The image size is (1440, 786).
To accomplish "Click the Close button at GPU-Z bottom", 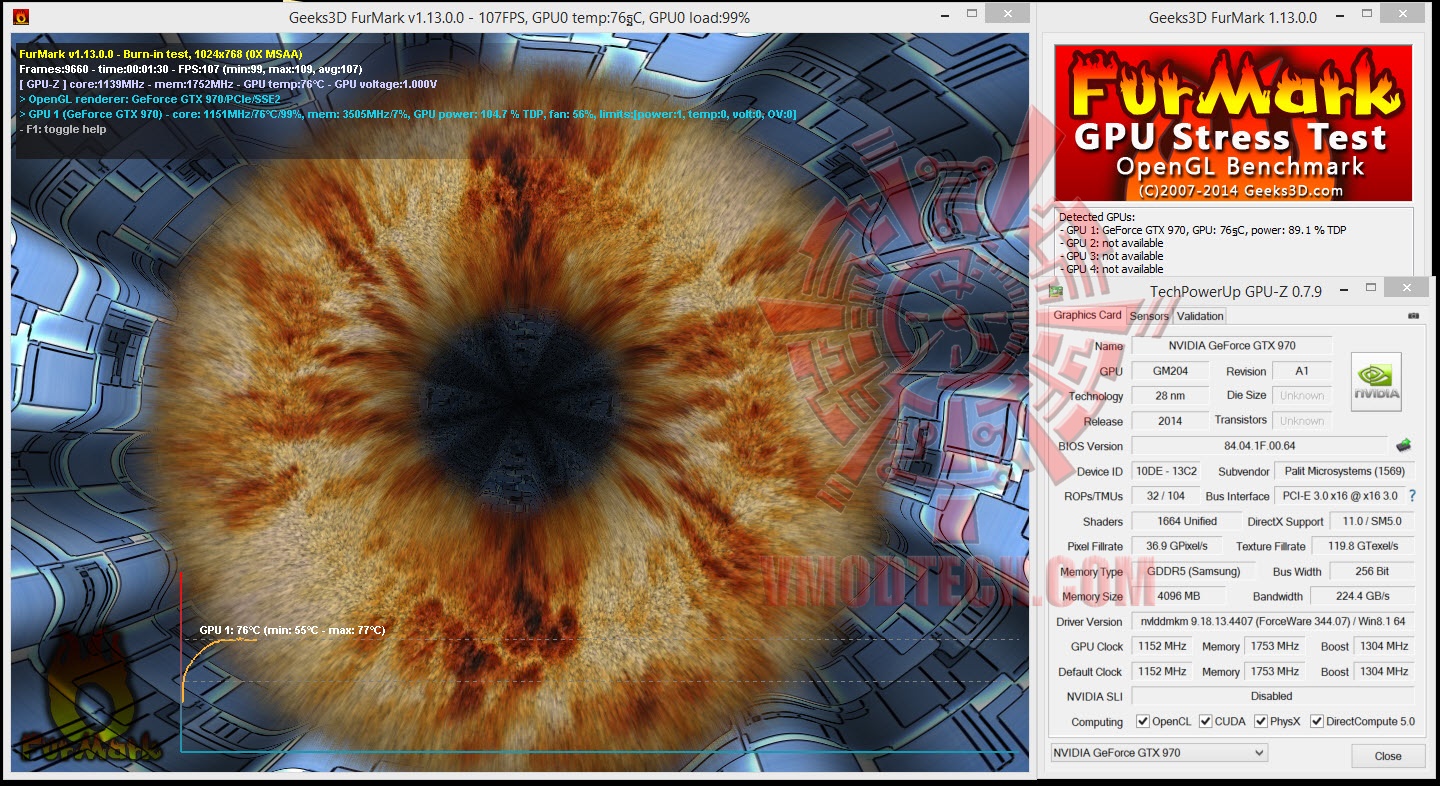I will click(x=1388, y=756).
